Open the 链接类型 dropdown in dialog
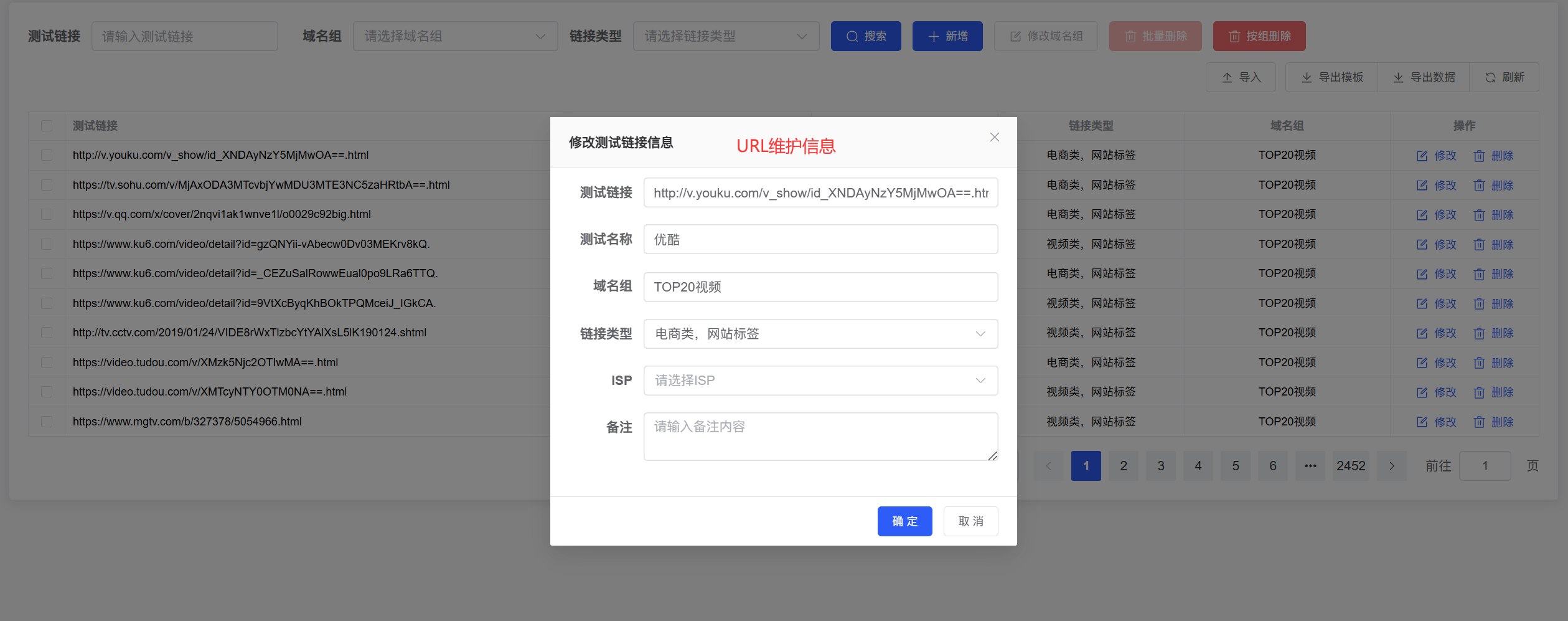Viewport: 1568px width, 621px height. point(820,334)
